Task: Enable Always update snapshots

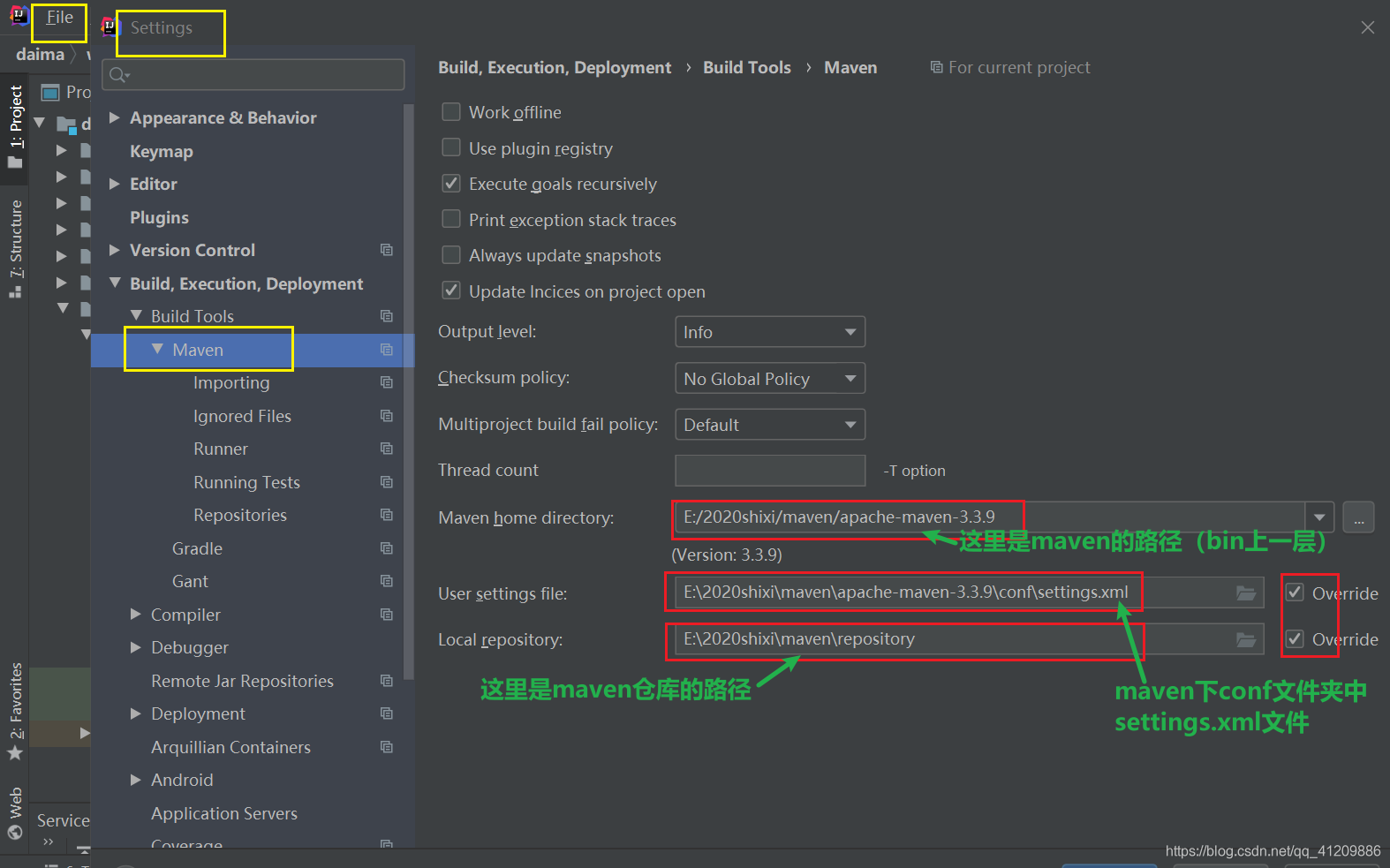Action: coord(451,254)
